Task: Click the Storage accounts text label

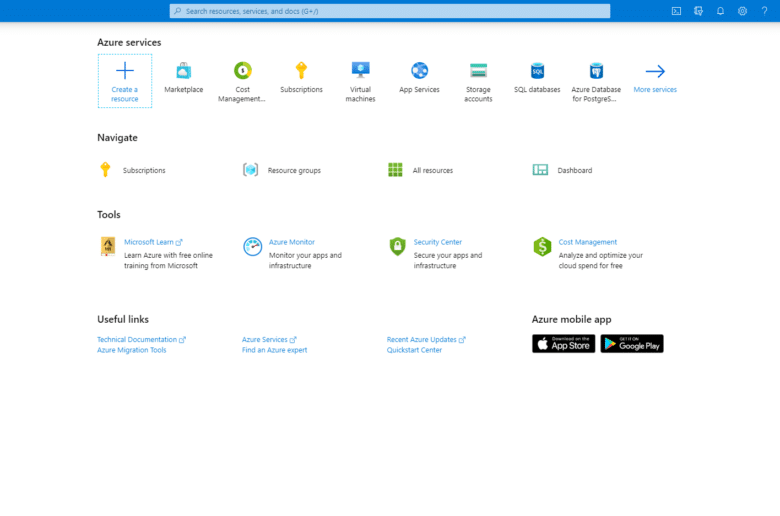Action: point(479,94)
